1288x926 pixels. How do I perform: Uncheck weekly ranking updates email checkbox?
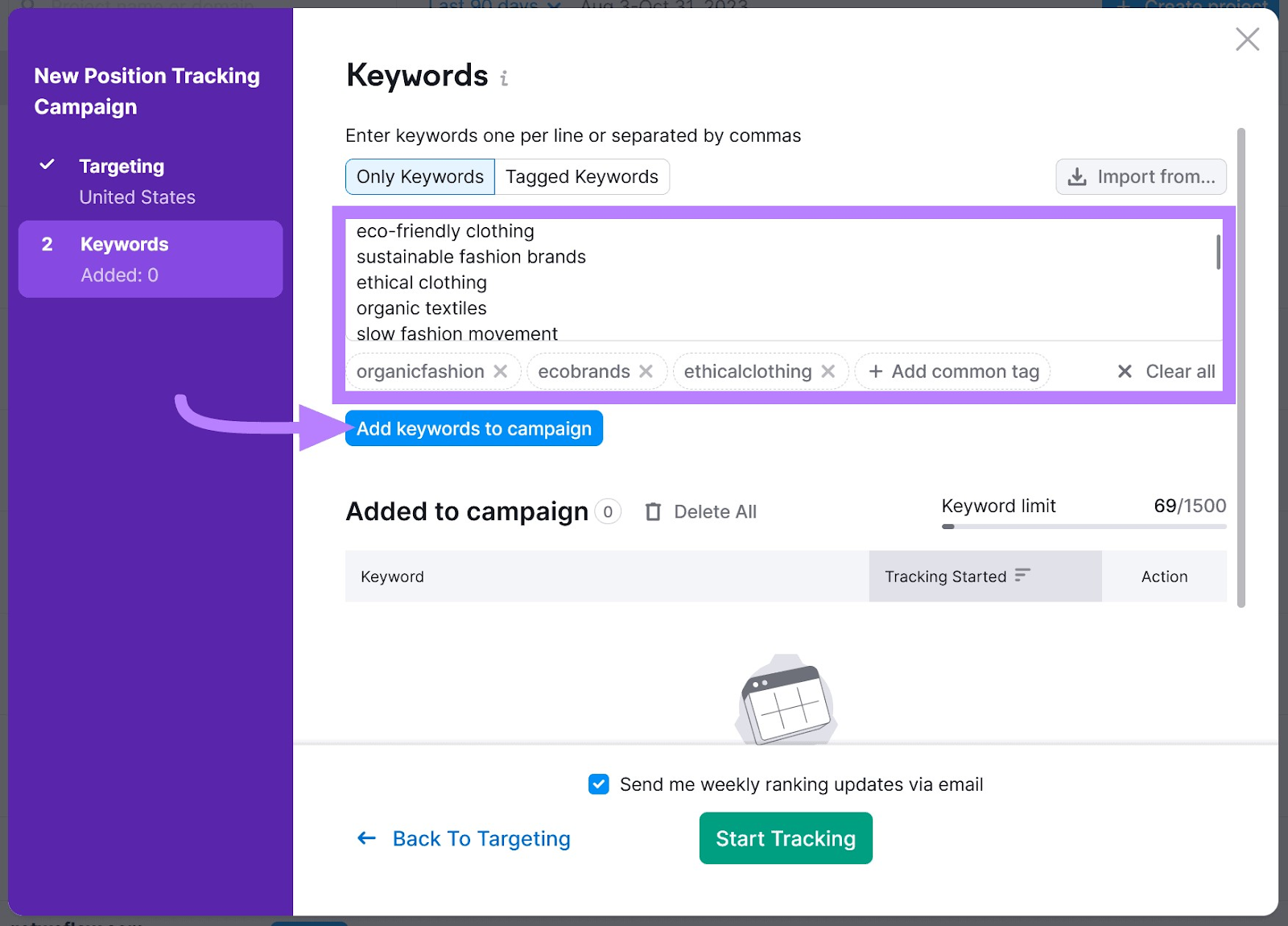[598, 784]
